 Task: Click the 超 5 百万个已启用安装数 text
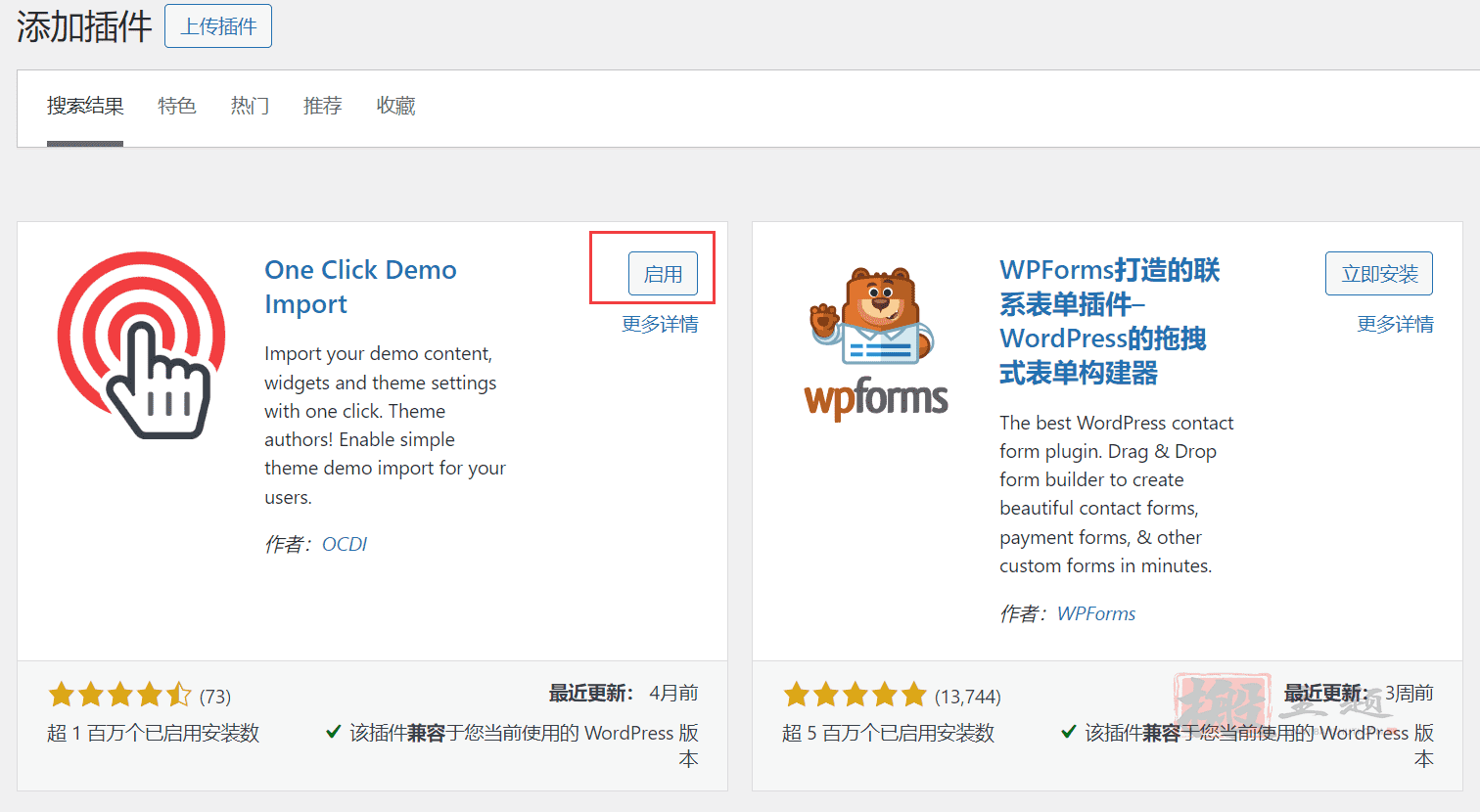click(889, 733)
